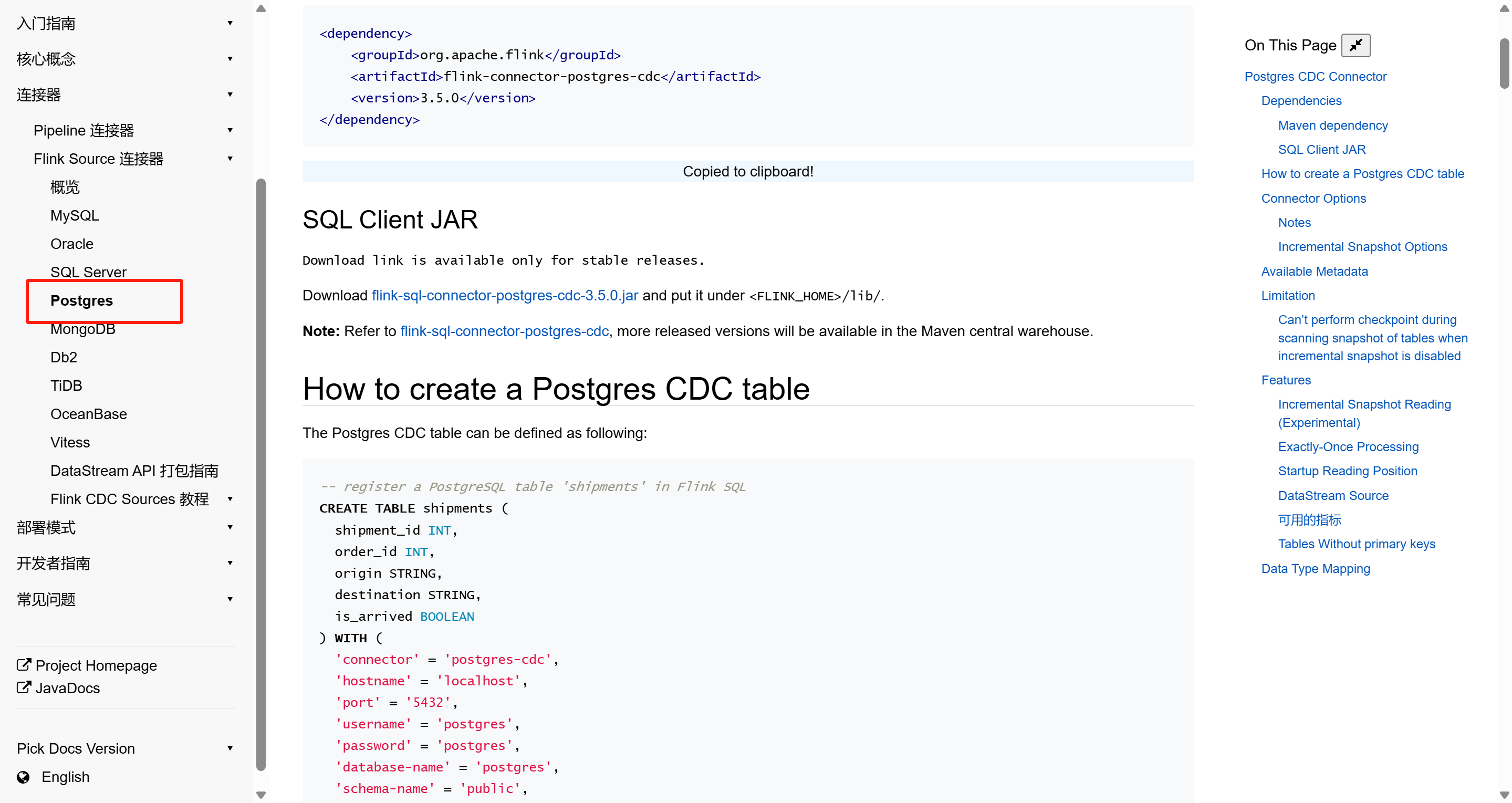This screenshot has height=803, width=1512.
Task: Jump to Connector Options section
Action: click(1313, 199)
